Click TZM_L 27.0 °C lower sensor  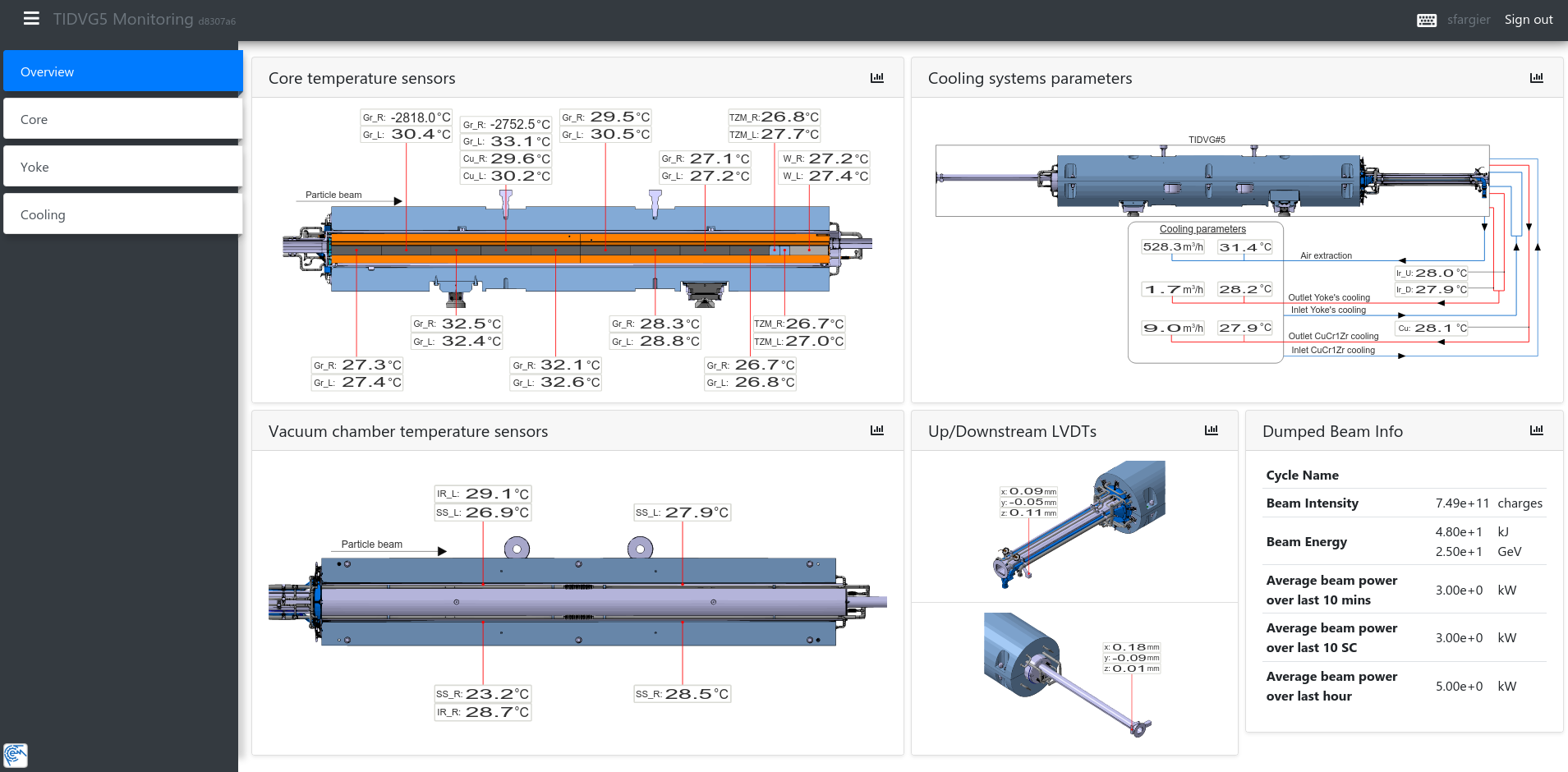point(798,341)
